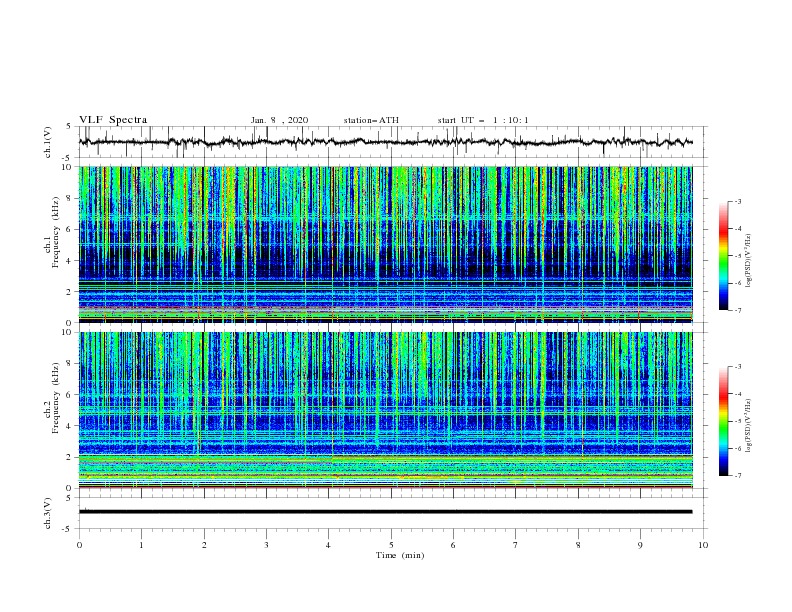
Task: Click time axis tick label '0'
Action: click(79, 545)
